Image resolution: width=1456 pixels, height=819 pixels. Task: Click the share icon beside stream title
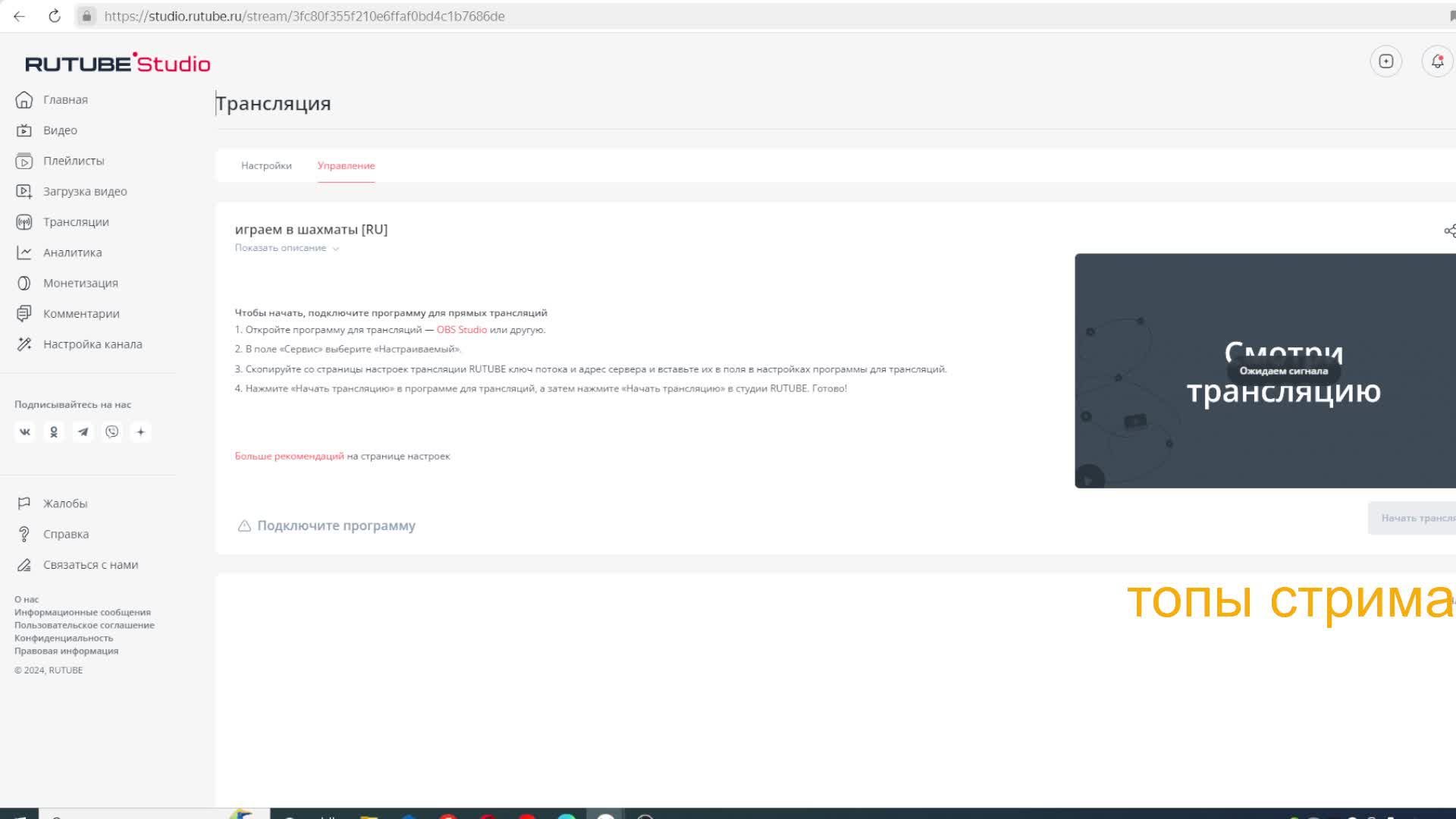1449,231
